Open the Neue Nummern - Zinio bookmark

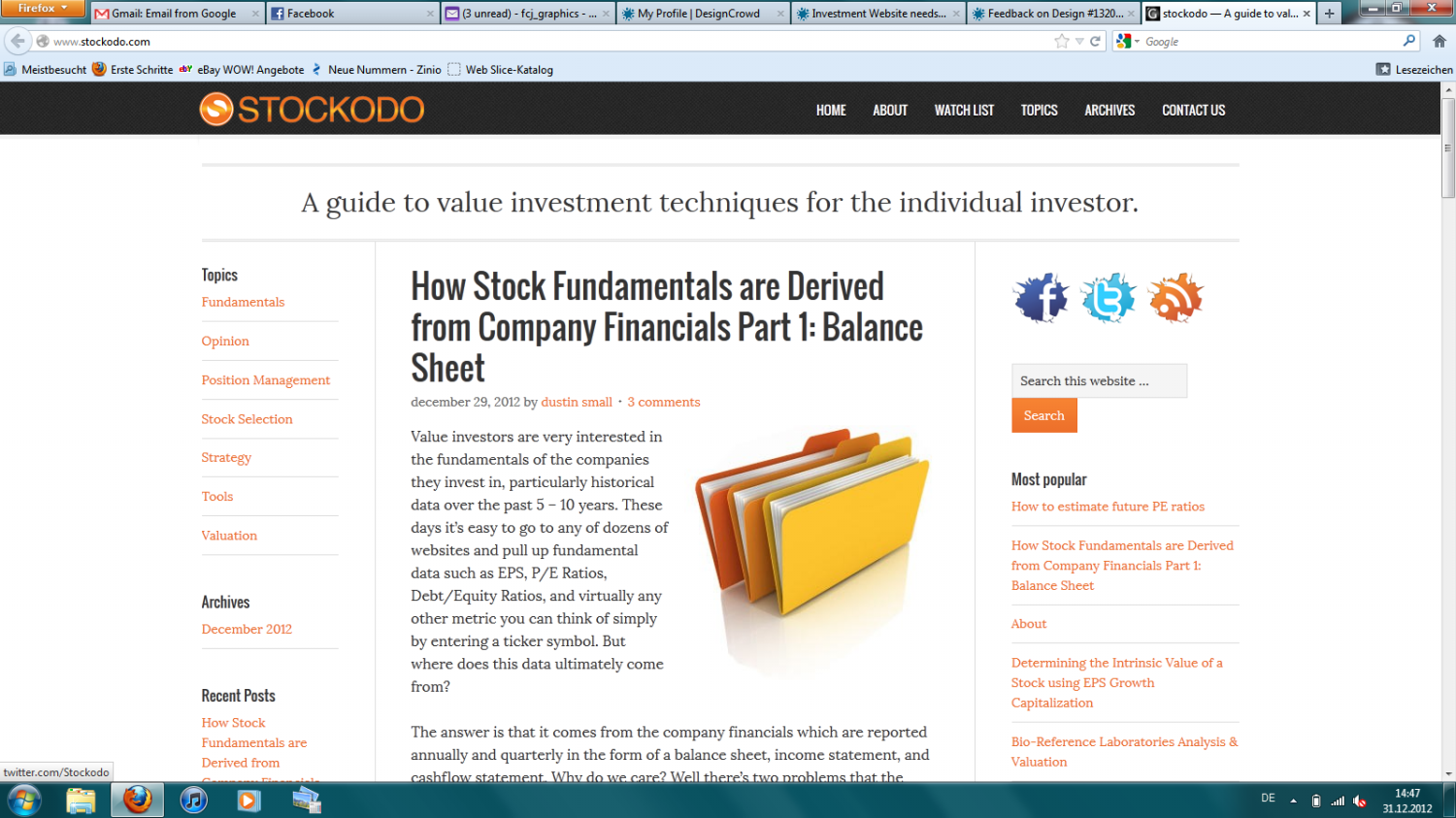pos(376,70)
